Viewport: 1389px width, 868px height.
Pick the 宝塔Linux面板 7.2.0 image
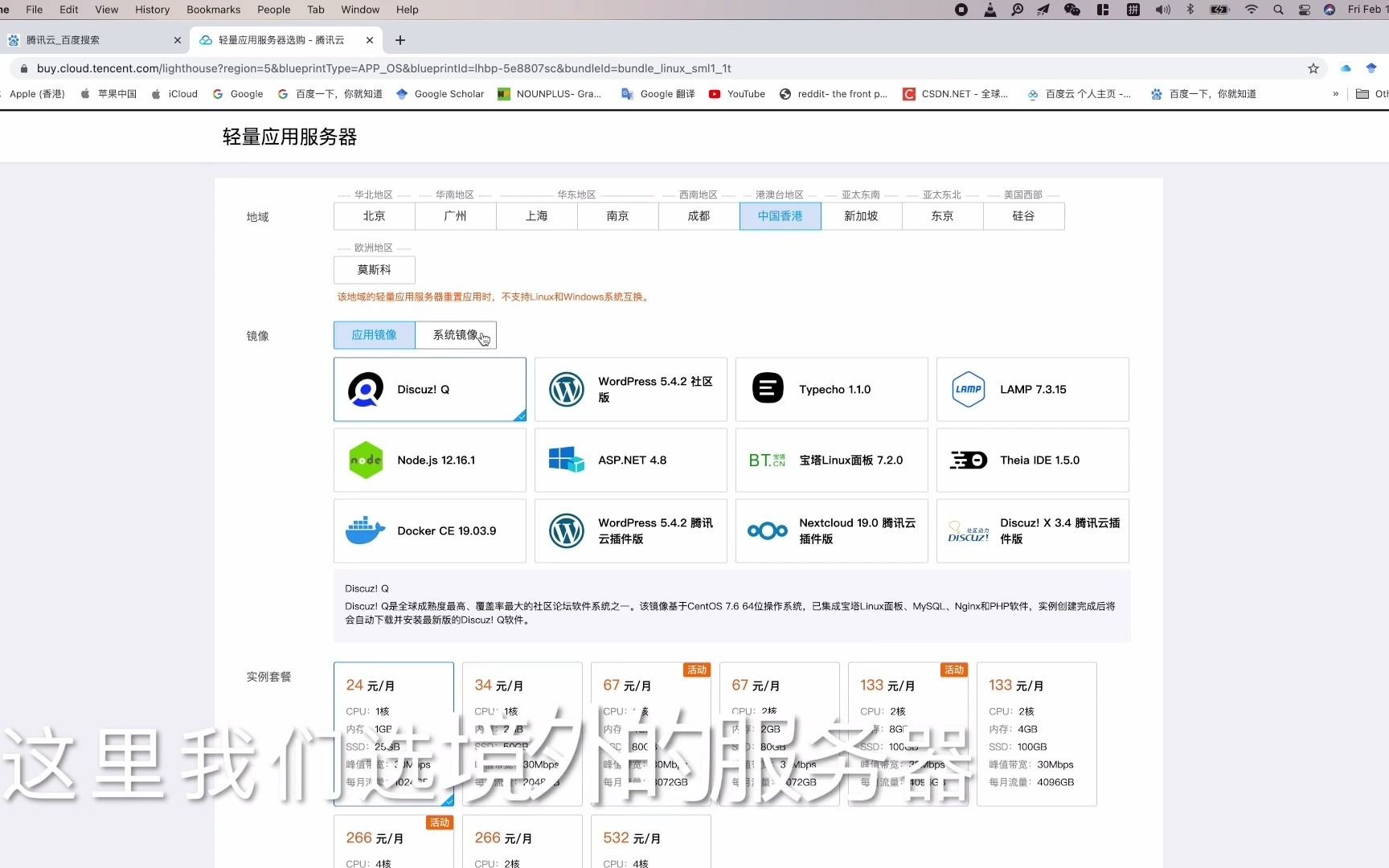(831, 461)
